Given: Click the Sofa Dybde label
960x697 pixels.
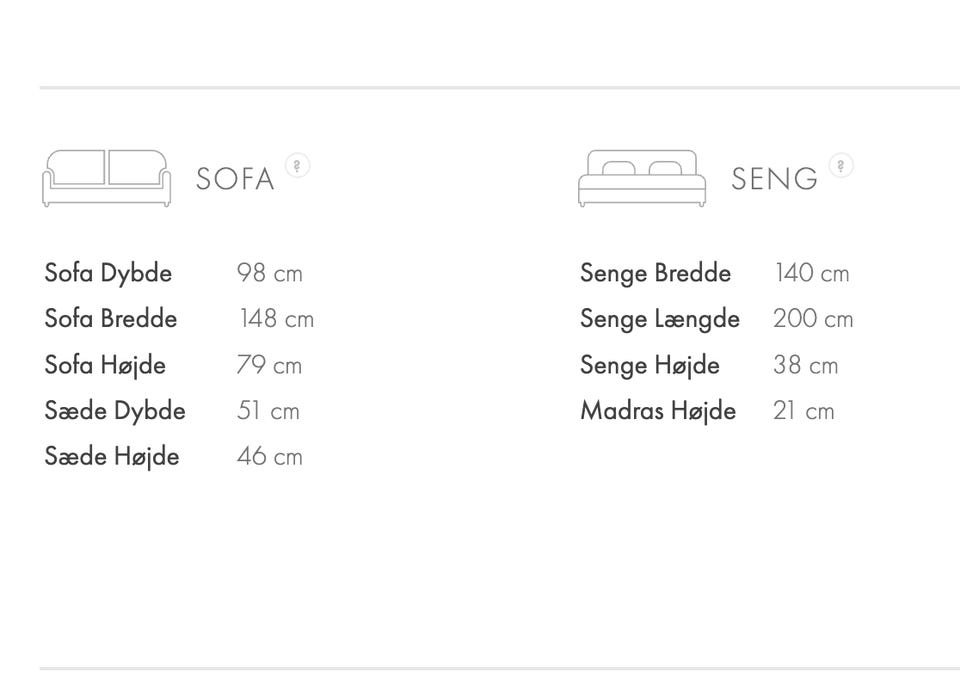Looking at the screenshot, I should [108, 273].
